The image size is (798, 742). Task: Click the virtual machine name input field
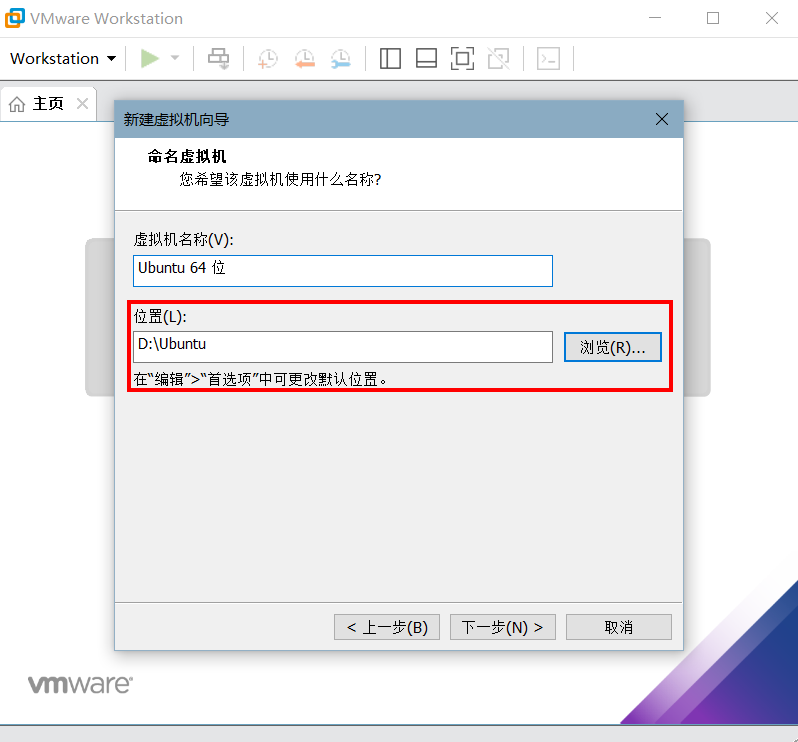(342, 270)
